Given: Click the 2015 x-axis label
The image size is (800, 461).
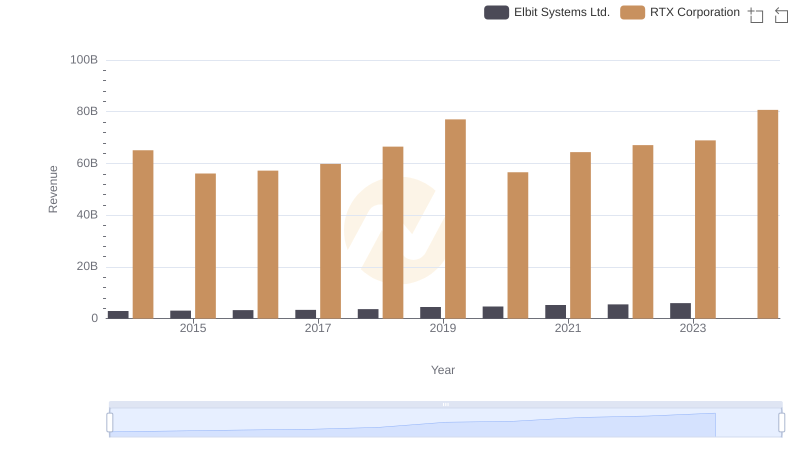Looking at the screenshot, I should pos(193,328).
